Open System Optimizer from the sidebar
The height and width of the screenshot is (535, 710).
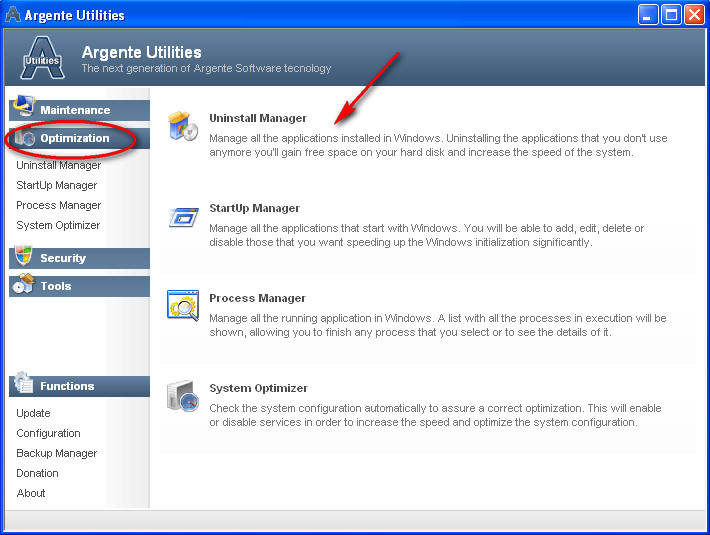pos(58,225)
